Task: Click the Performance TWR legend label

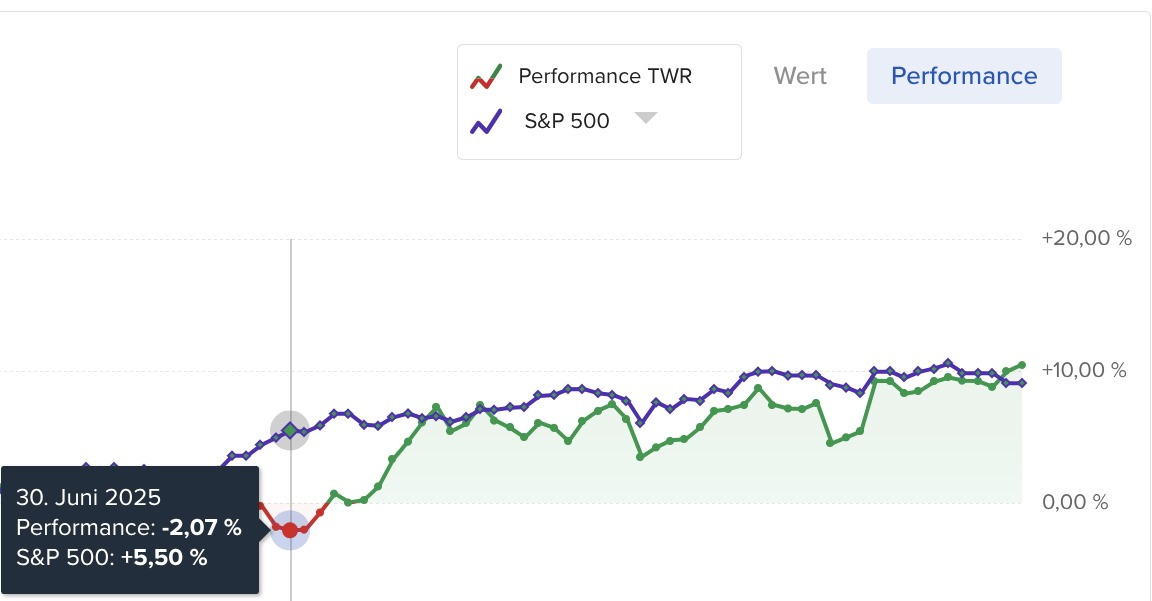Action: tap(605, 76)
